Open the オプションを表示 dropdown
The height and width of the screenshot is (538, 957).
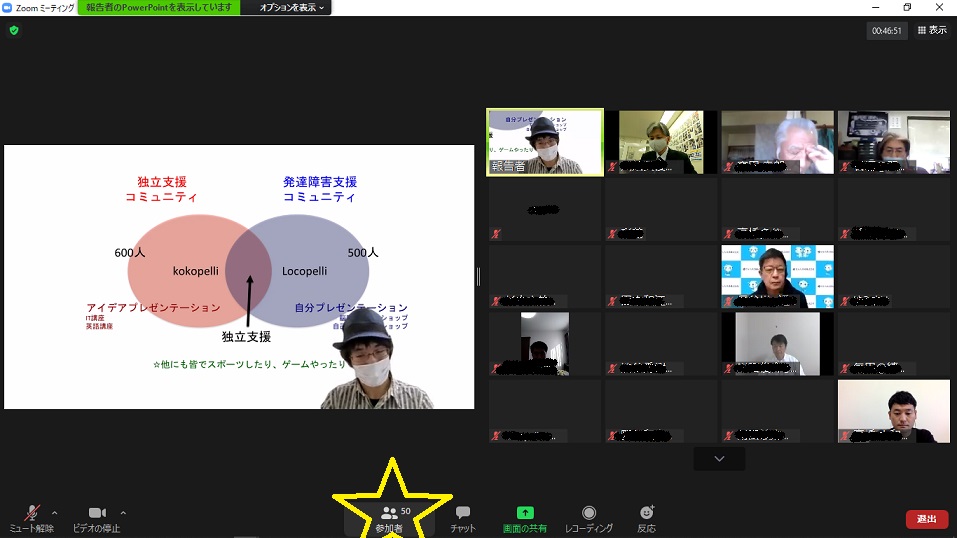(x=291, y=7)
